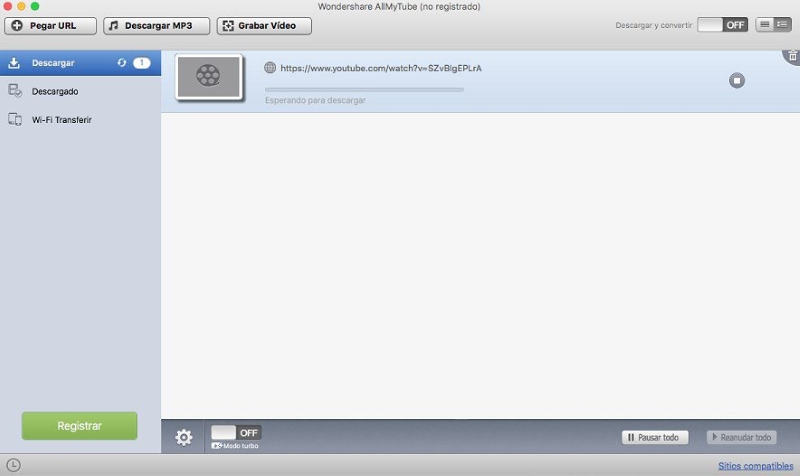Viewport: 800px width, 476px height.
Task: Click the Reanudar todo button
Action: click(x=742, y=437)
